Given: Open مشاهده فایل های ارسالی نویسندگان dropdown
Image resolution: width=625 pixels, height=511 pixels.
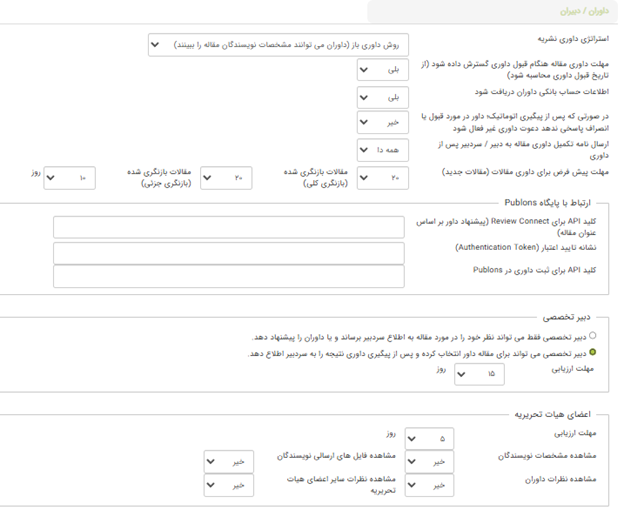Looking at the screenshot, I should (229, 462).
